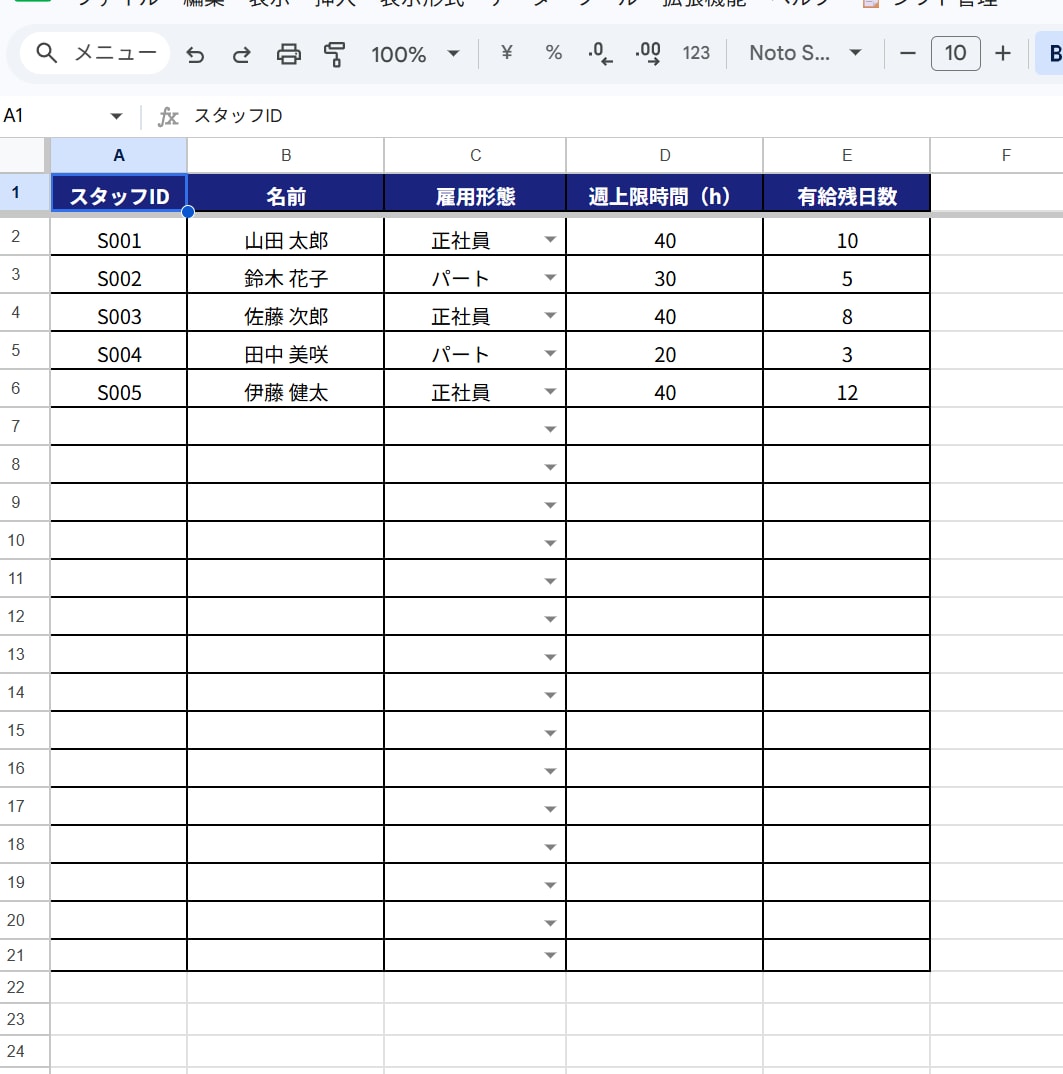Select the 有給残日数 header cell
This screenshot has height=1074, width=1063.
[847, 193]
